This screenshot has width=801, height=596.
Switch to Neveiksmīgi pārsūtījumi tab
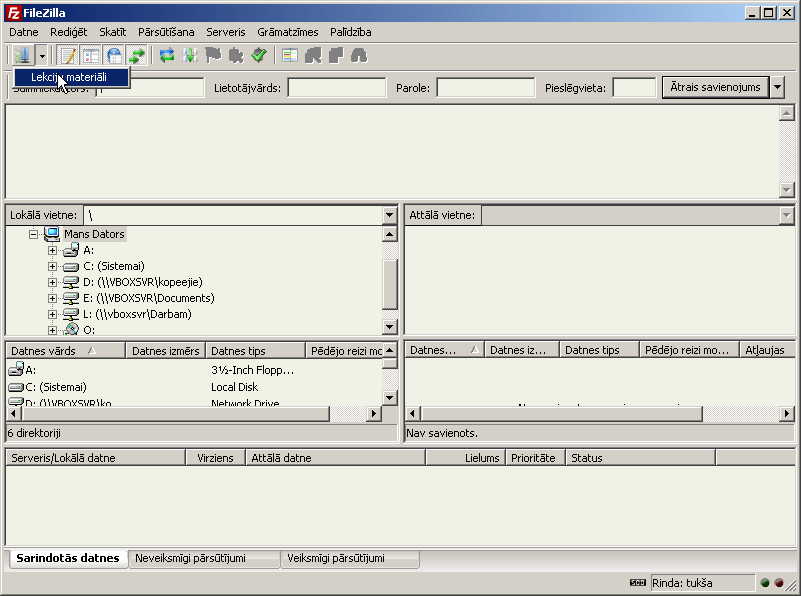pos(204,558)
